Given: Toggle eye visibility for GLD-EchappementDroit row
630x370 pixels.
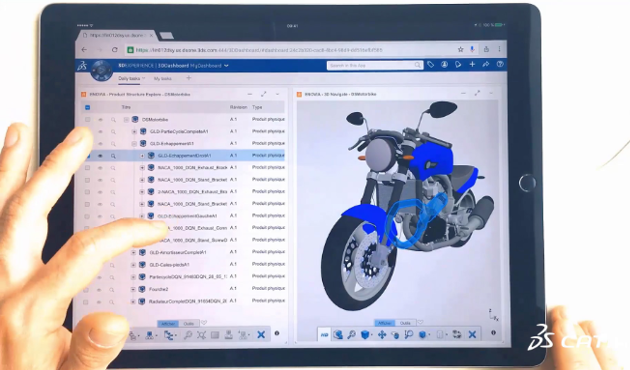Looking at the screenshot, I should point(100,155).
